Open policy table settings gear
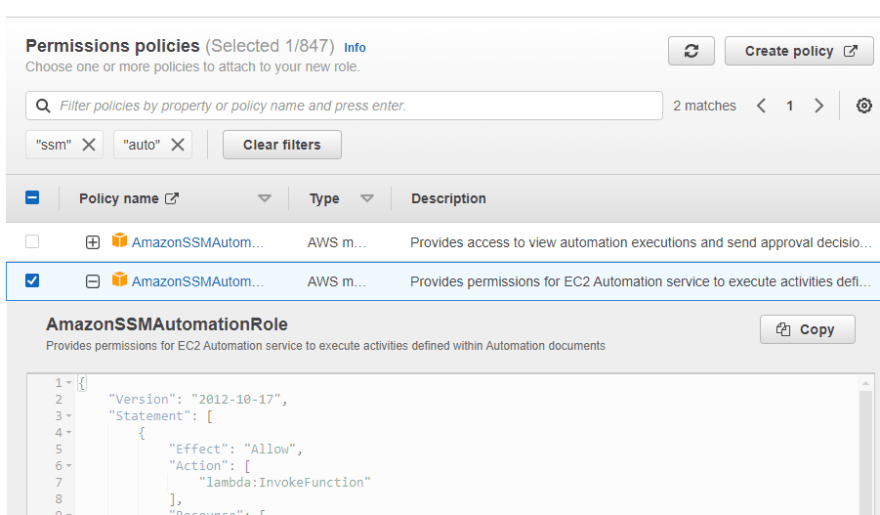This screenshot has height=515, width=880. (x=864, y=105)
